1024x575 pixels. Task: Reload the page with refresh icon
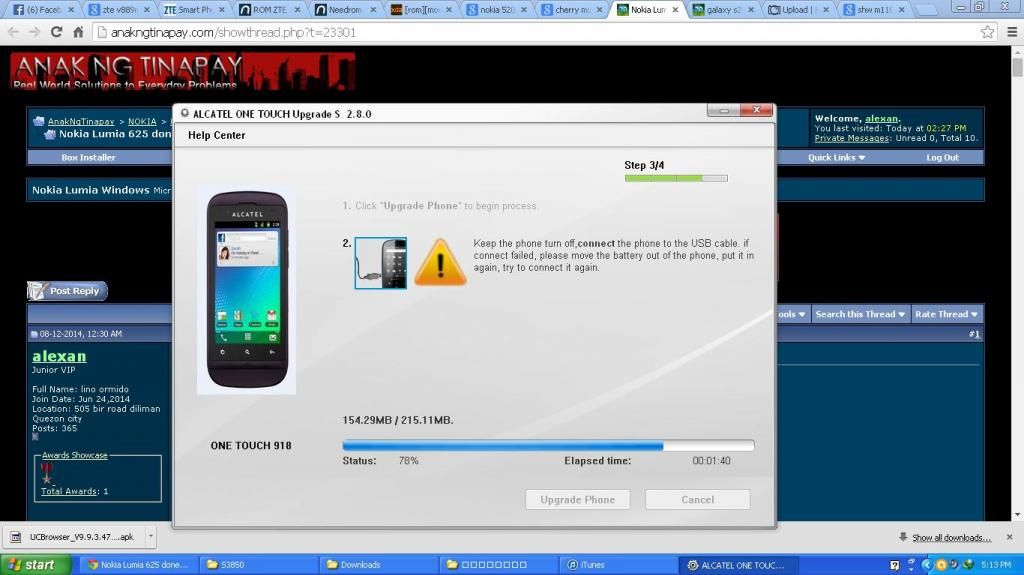point(57,32)
